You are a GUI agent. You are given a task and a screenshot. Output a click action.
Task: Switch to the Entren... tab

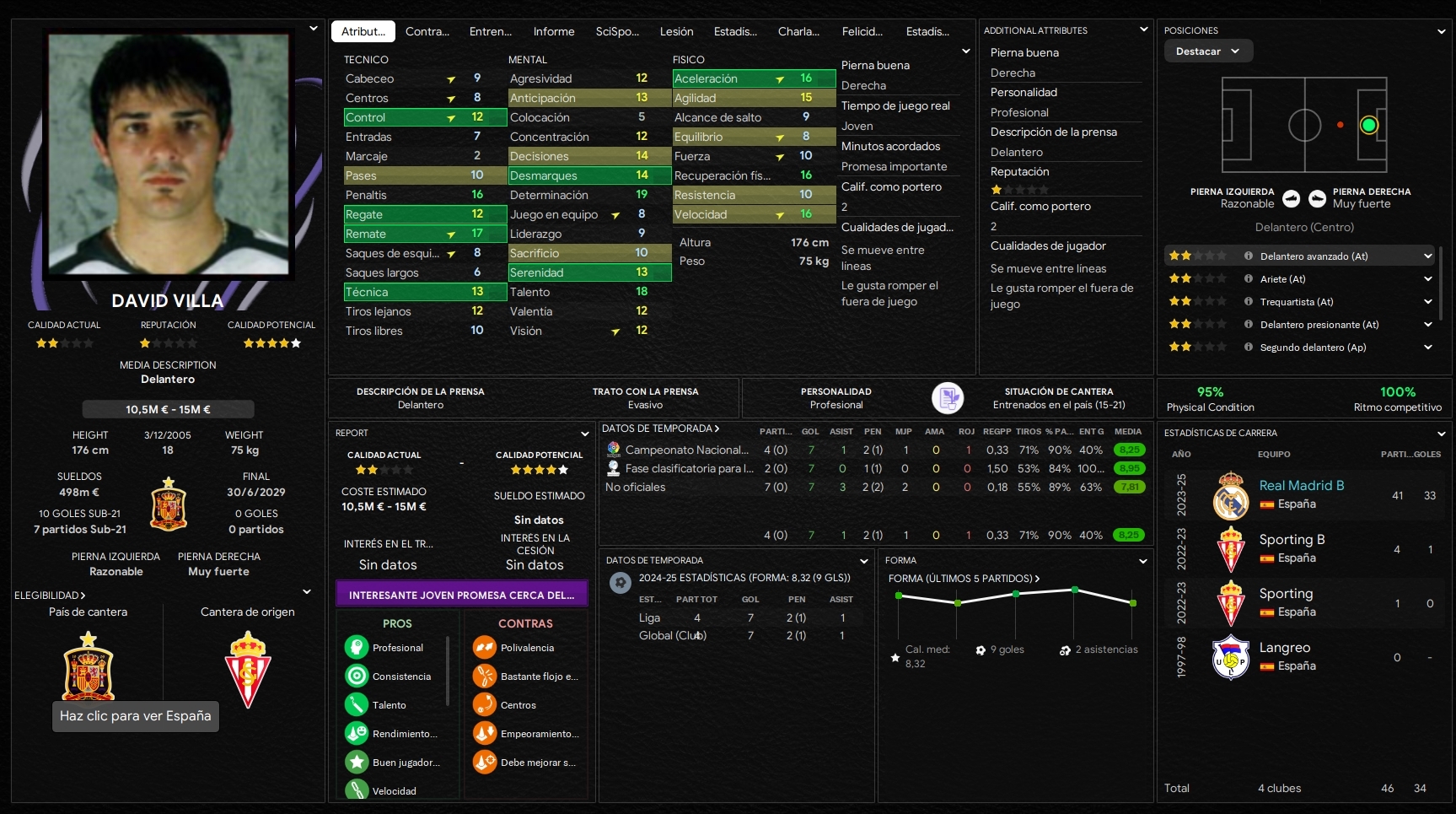point(491,31)
